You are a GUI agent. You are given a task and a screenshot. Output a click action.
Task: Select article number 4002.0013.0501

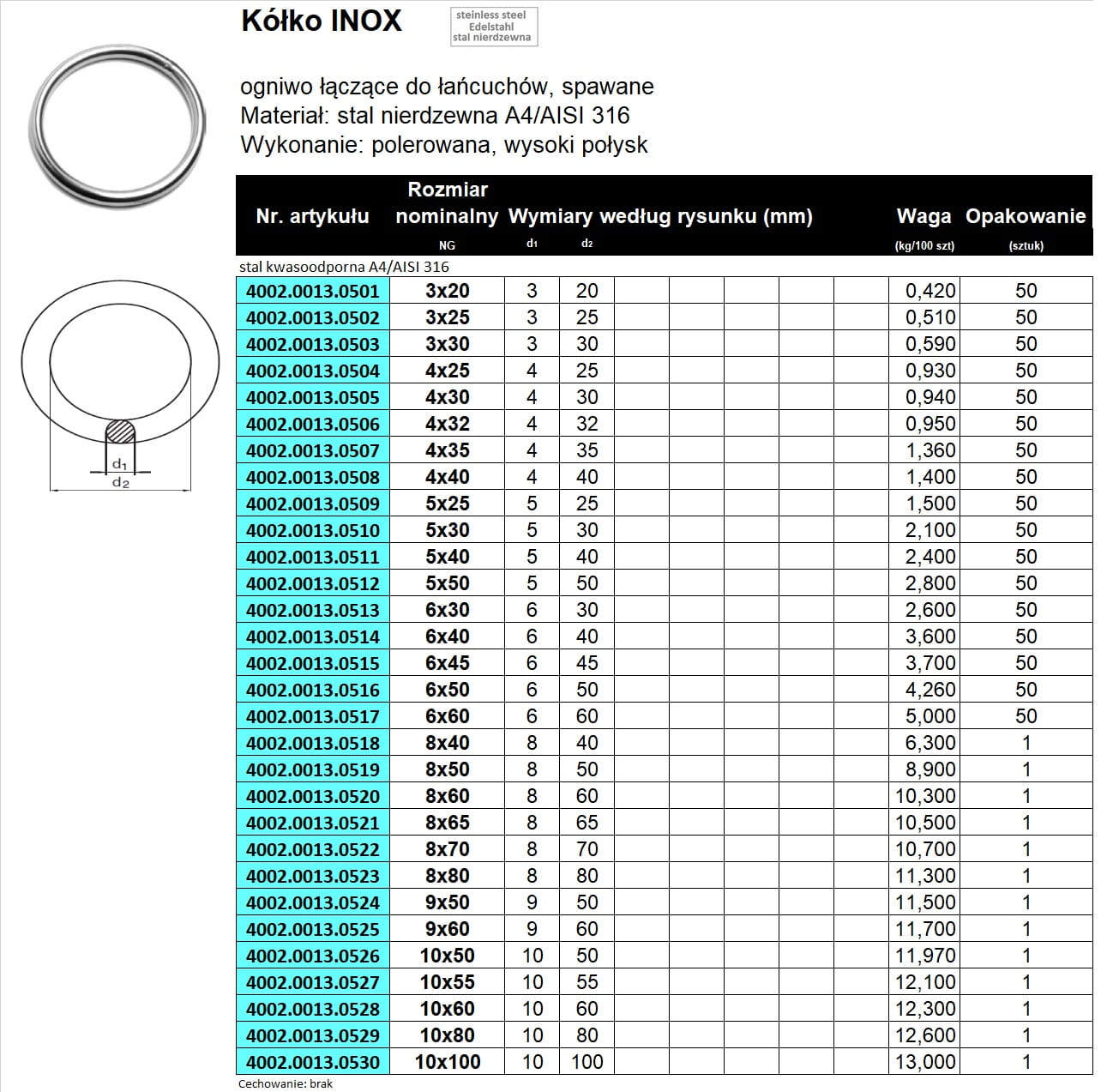click(312, 291)
